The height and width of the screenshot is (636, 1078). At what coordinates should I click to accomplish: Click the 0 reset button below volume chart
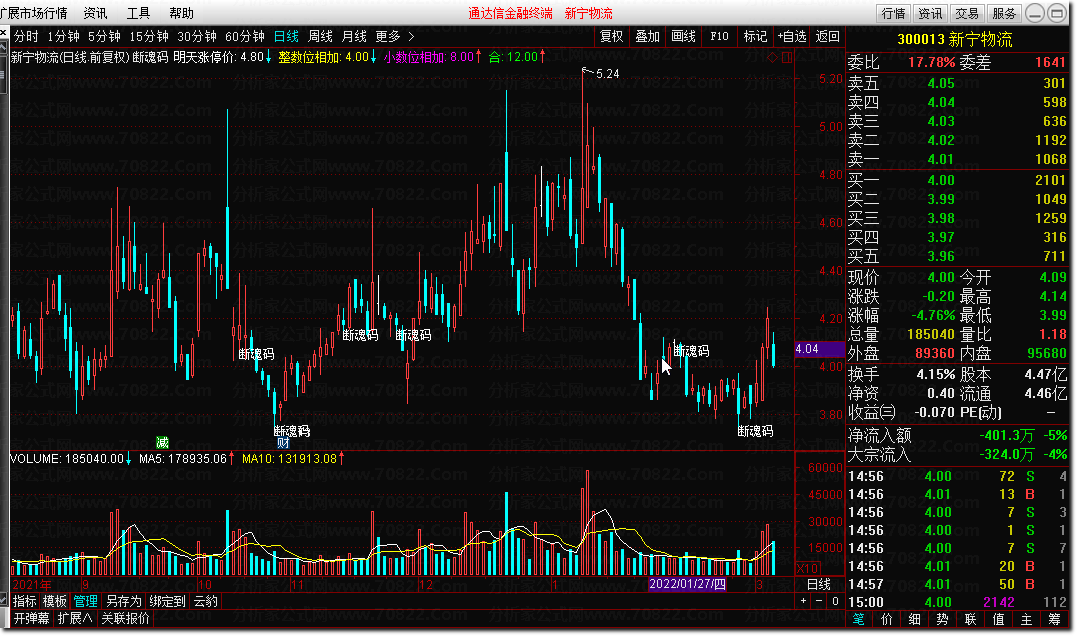point(835,601)
